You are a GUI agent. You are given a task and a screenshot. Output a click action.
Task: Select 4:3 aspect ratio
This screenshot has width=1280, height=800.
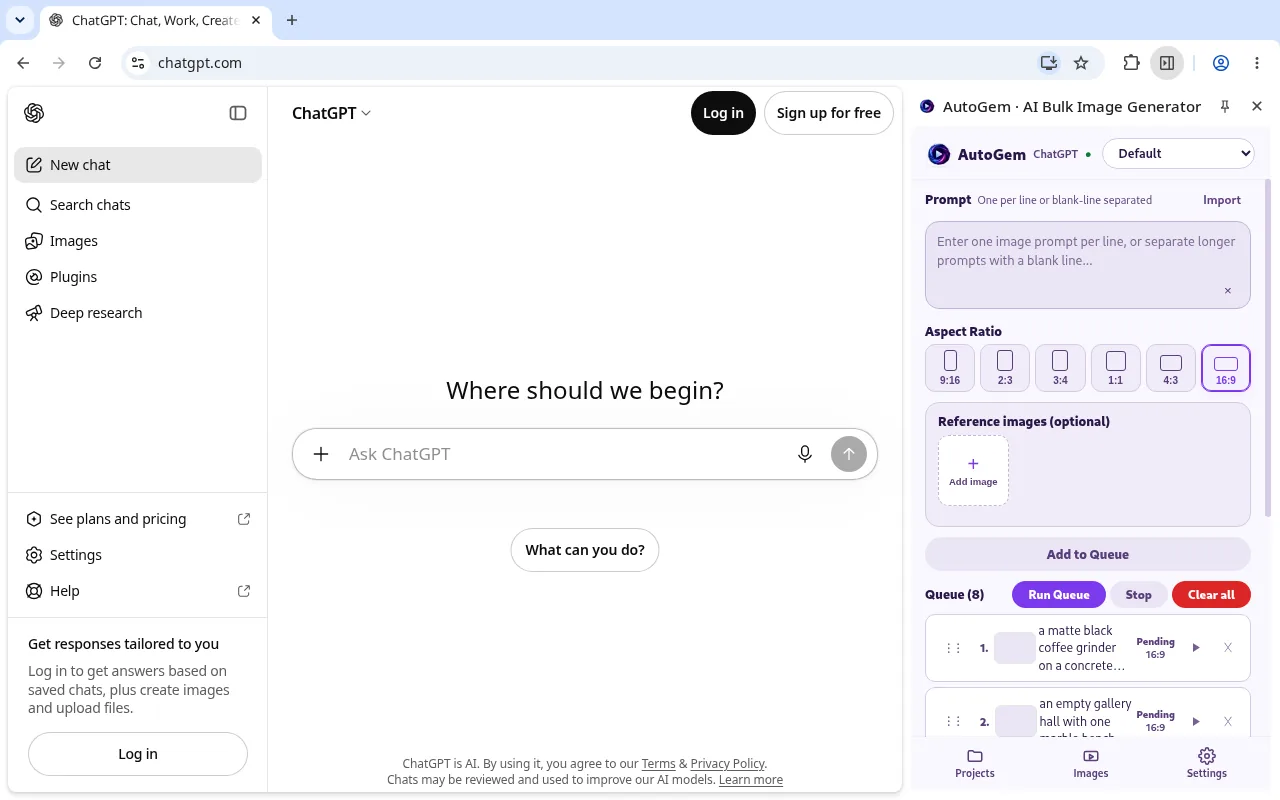click(1171, 368)
